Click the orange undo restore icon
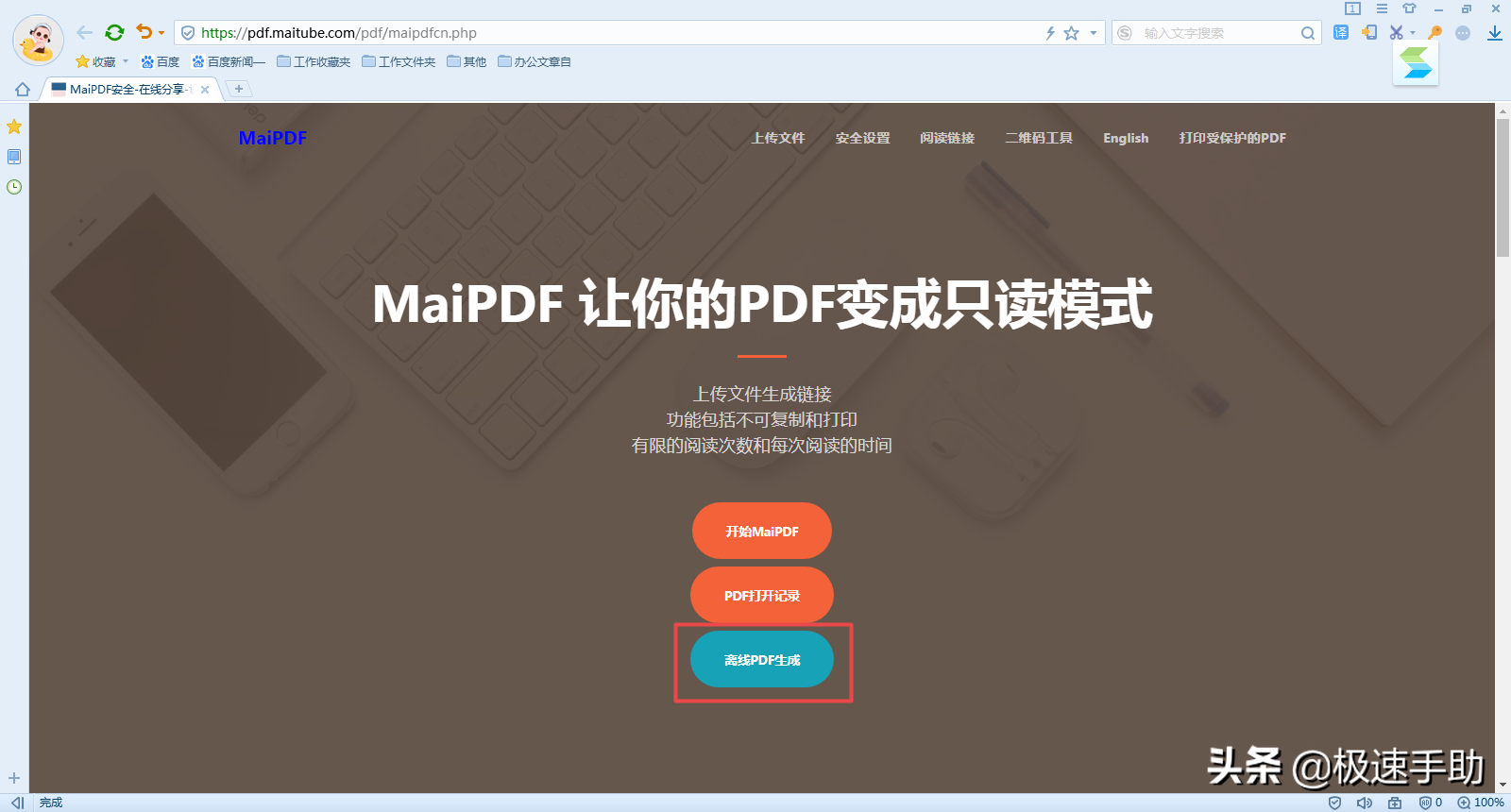1511x812 pixels. [x=144, y=32]
